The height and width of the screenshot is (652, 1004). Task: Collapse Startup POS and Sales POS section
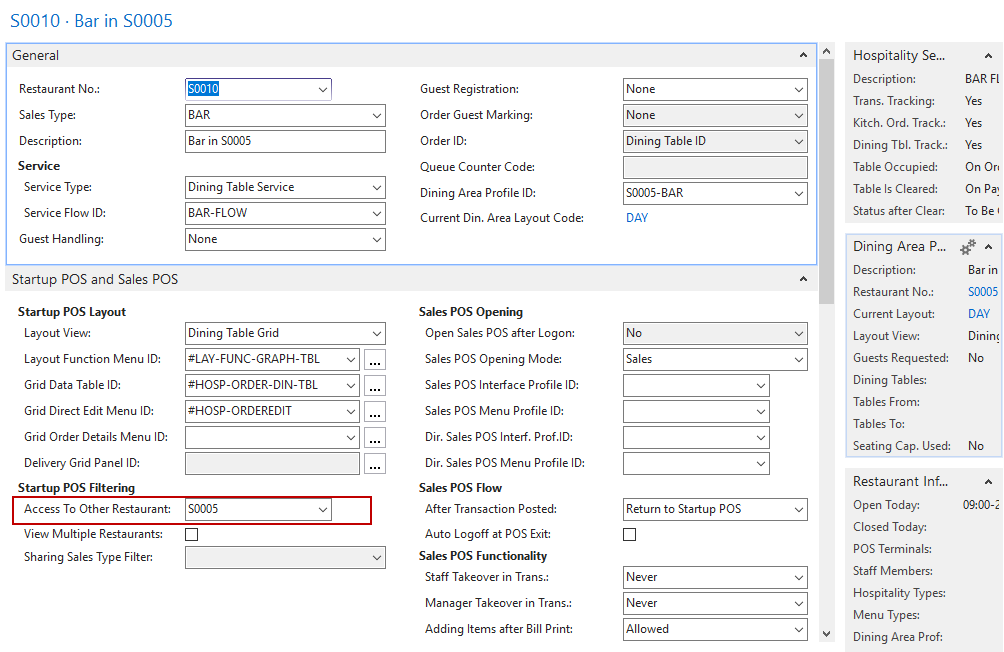pyautogui.click(x=803, y=280)
